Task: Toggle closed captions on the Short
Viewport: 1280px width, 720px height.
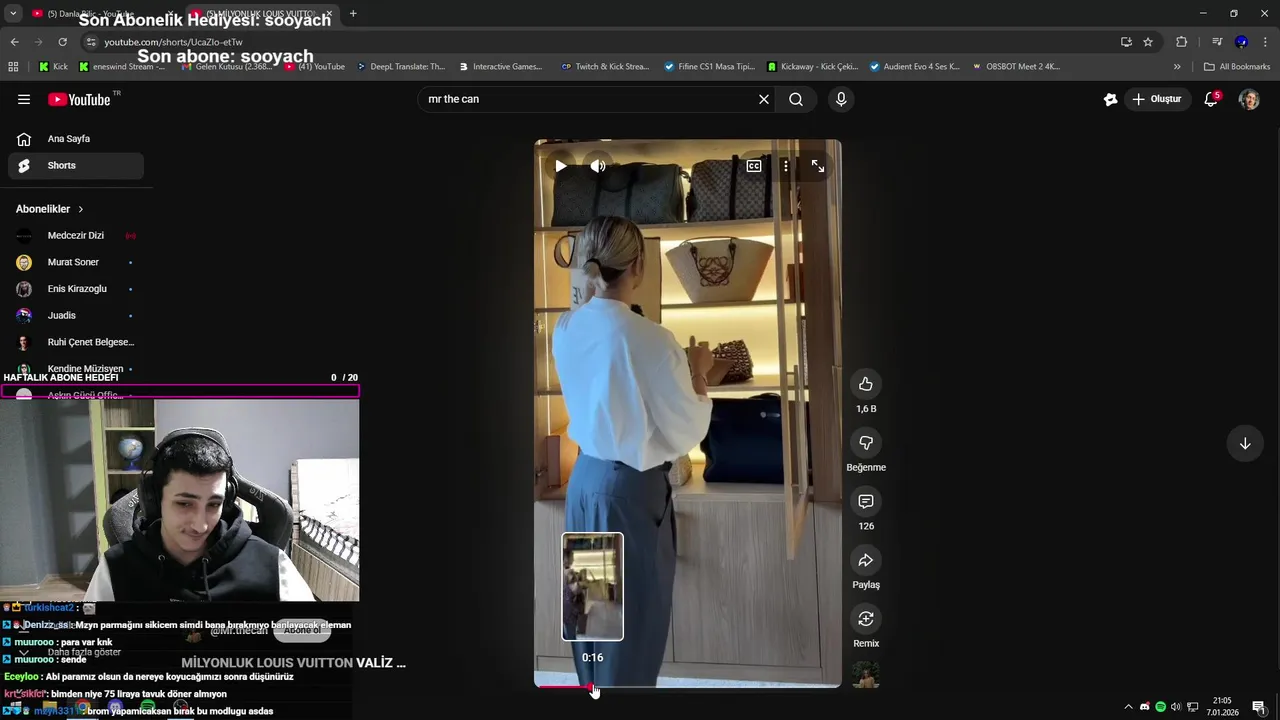Action: 754,166
